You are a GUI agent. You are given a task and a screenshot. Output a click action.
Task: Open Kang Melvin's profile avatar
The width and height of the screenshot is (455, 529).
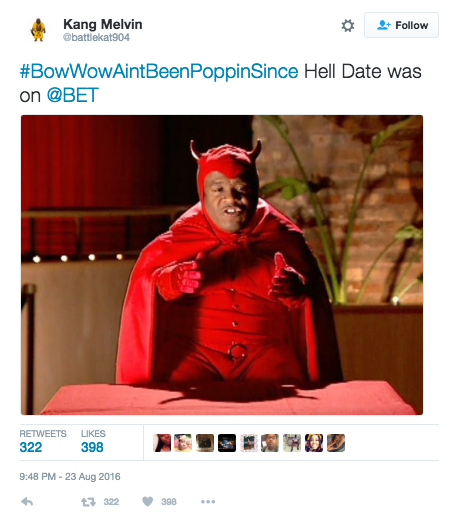point(38,30)
